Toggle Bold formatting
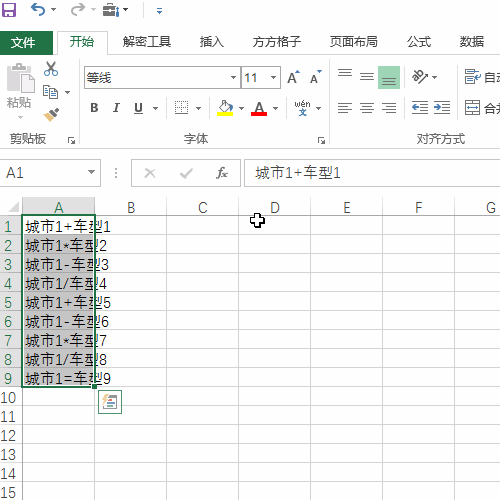 94,108
